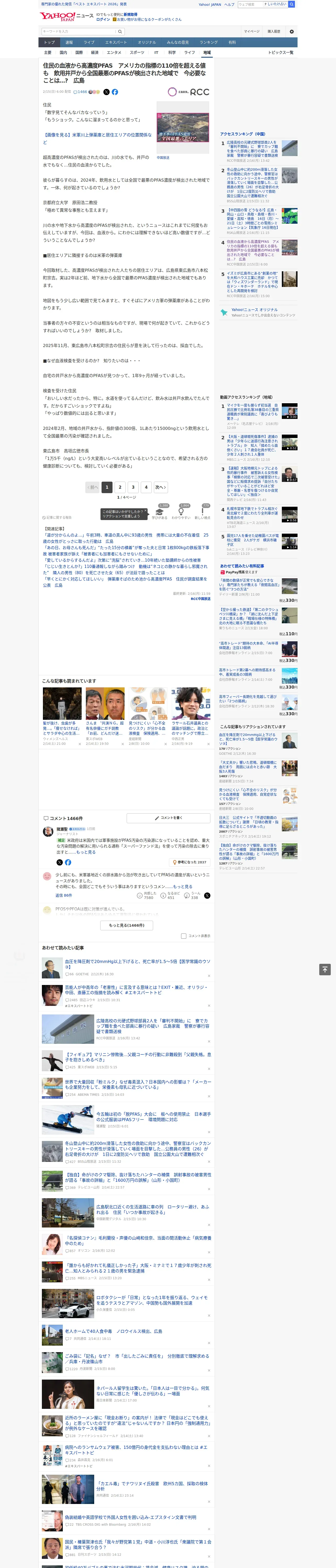Click the ヘルプ link in top bar
The width and height of the screenshot is (336, 1568).
(229, 4)
